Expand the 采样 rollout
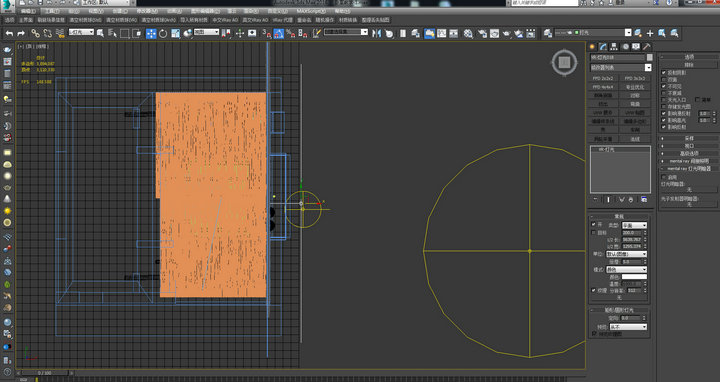The height and width of the screenshot is (382, 720). [x=689, y=138]
